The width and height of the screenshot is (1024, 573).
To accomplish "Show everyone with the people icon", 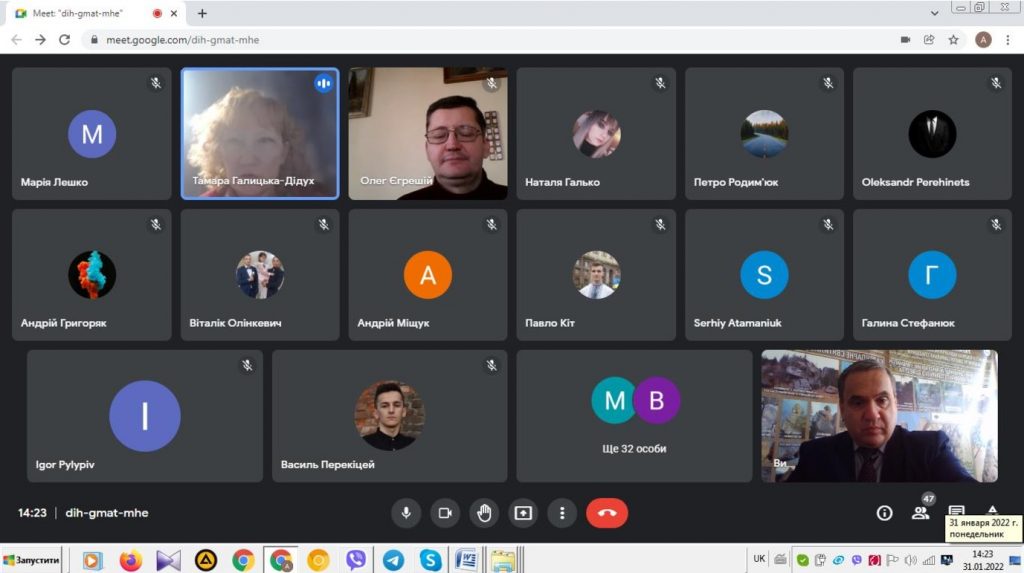I will [x=920, y=513].
